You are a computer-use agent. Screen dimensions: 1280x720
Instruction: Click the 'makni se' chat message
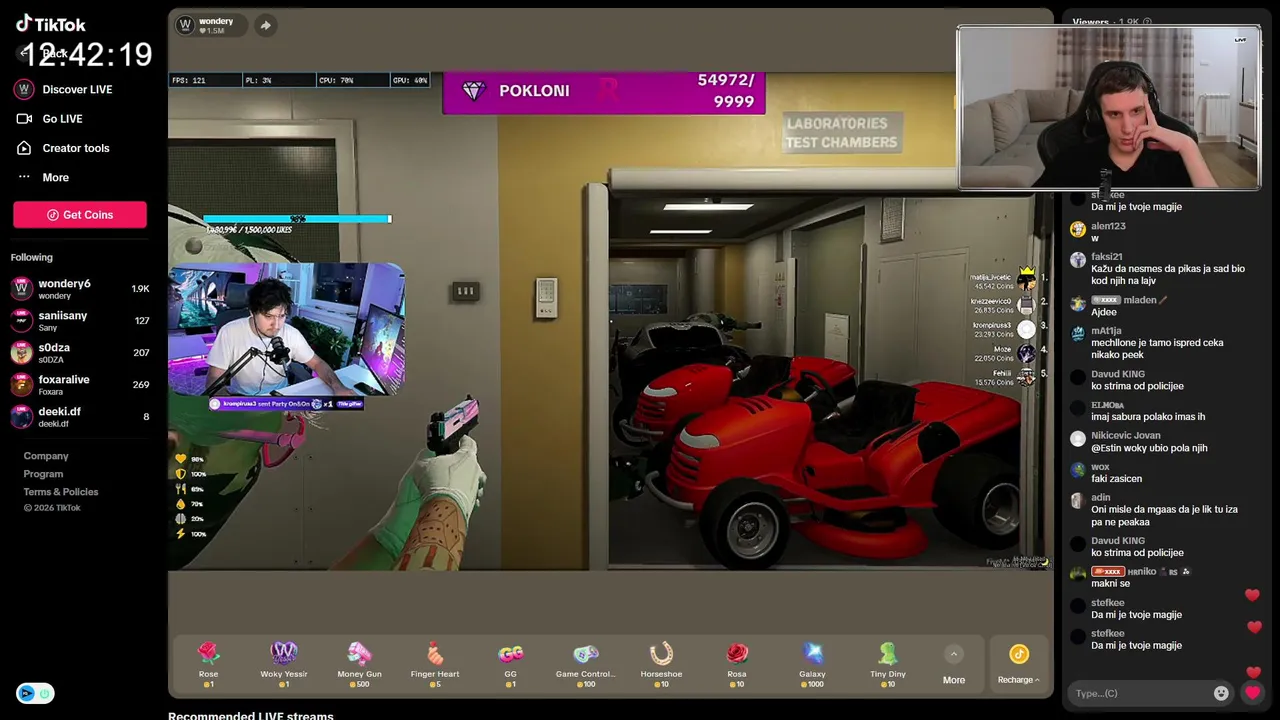coord(1110,584)
